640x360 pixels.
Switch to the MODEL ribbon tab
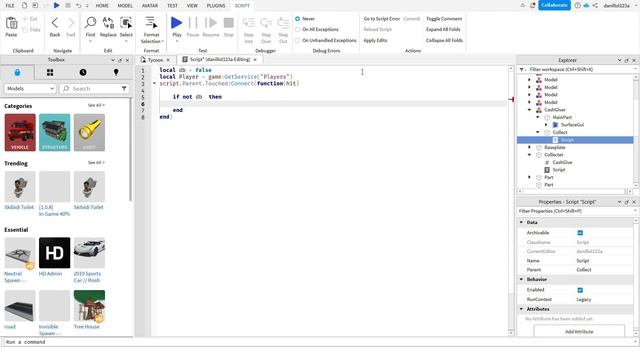coord(125,6)
